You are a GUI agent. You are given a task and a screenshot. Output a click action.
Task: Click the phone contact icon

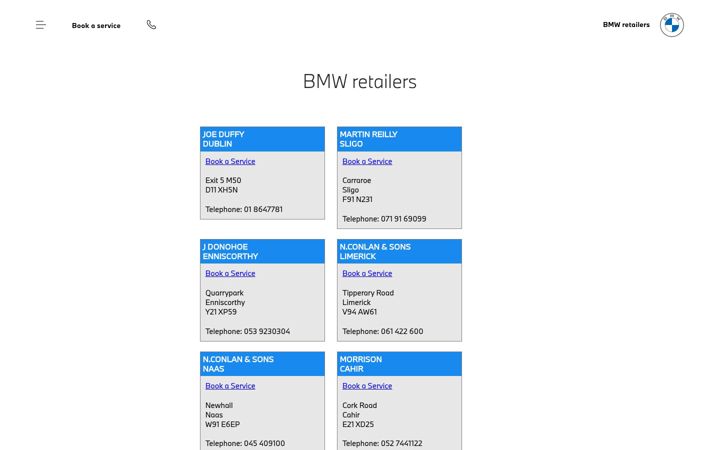click(151, 25)
